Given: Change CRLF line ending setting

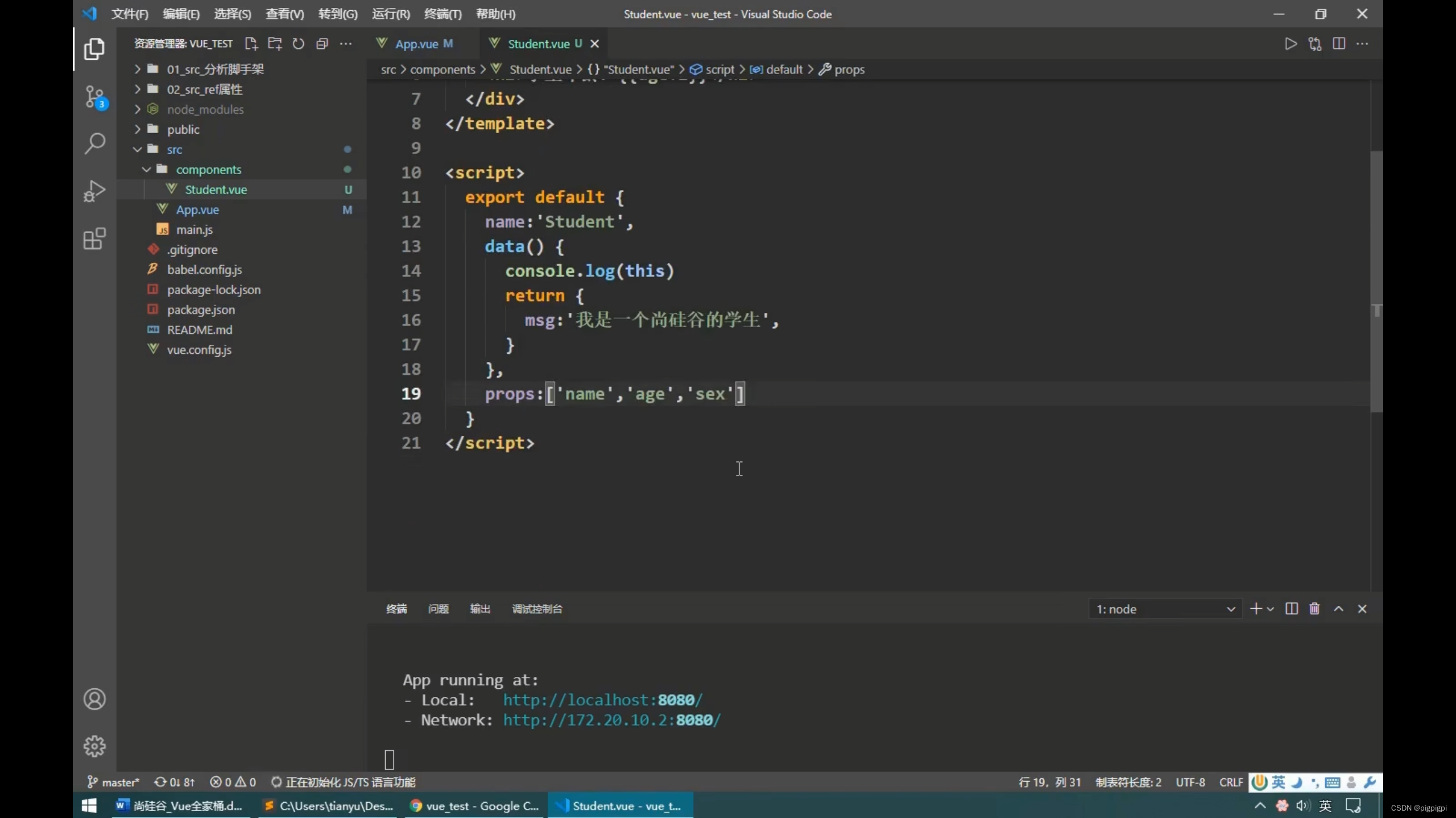Looking at the screenshot, I should [x=1231, y=782].
